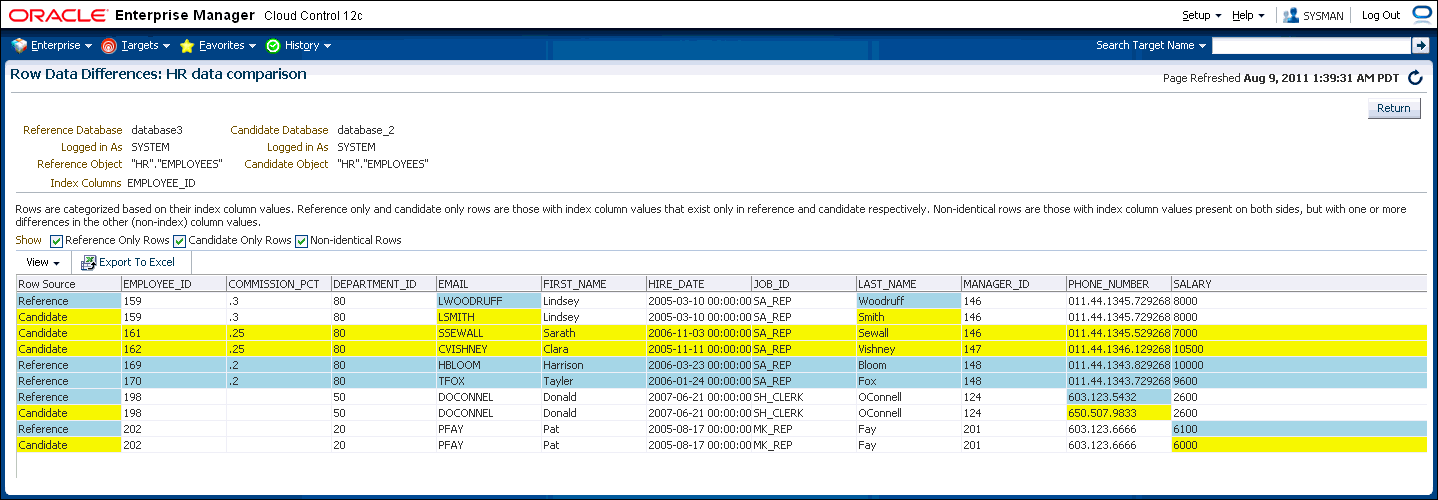Click the refresh page icon
Viewport: 1438px width, 500px height.
[x=1415, y=78]
